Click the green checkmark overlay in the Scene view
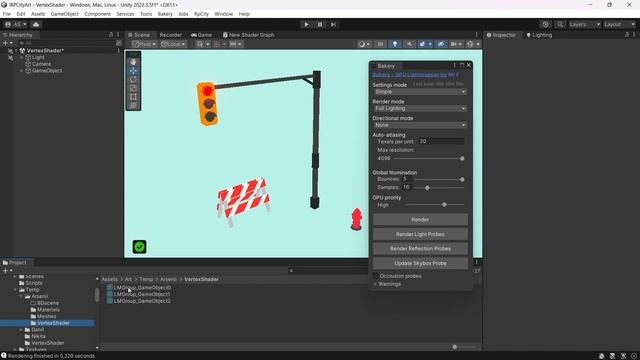Screen dimensions: 640x360 [x=139, y=247]
